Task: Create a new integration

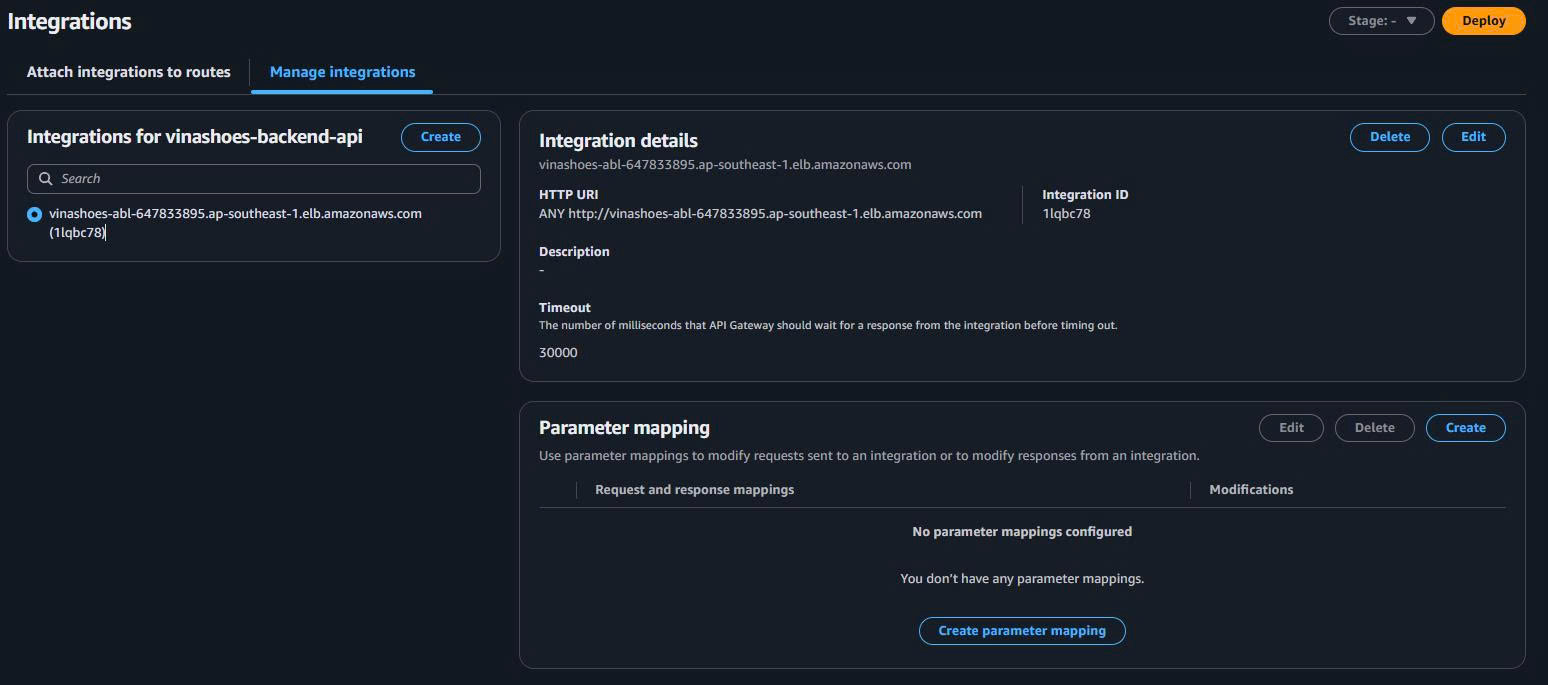Action: coord(440,137)
